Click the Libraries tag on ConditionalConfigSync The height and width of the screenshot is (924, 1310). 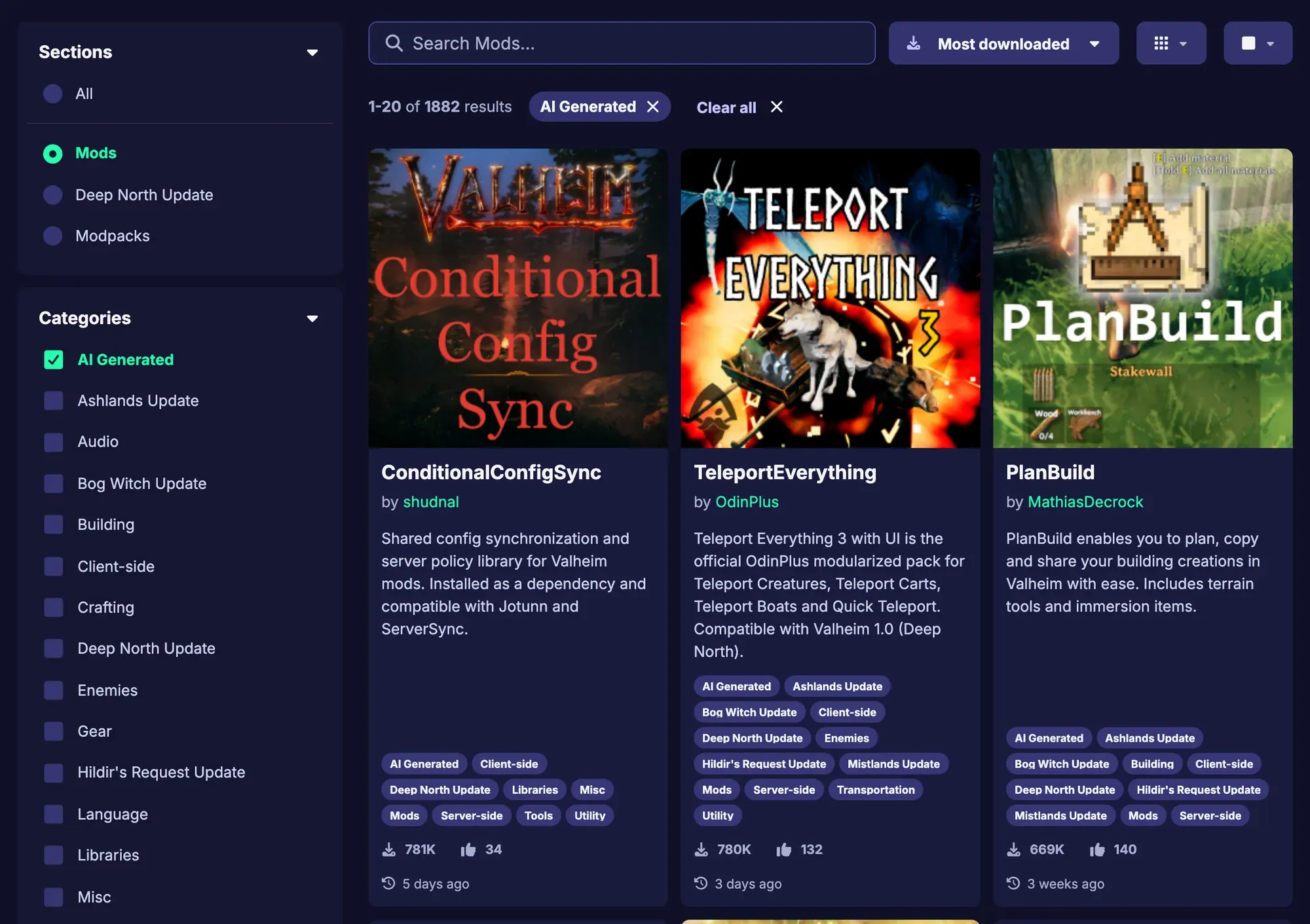[534, 790]
